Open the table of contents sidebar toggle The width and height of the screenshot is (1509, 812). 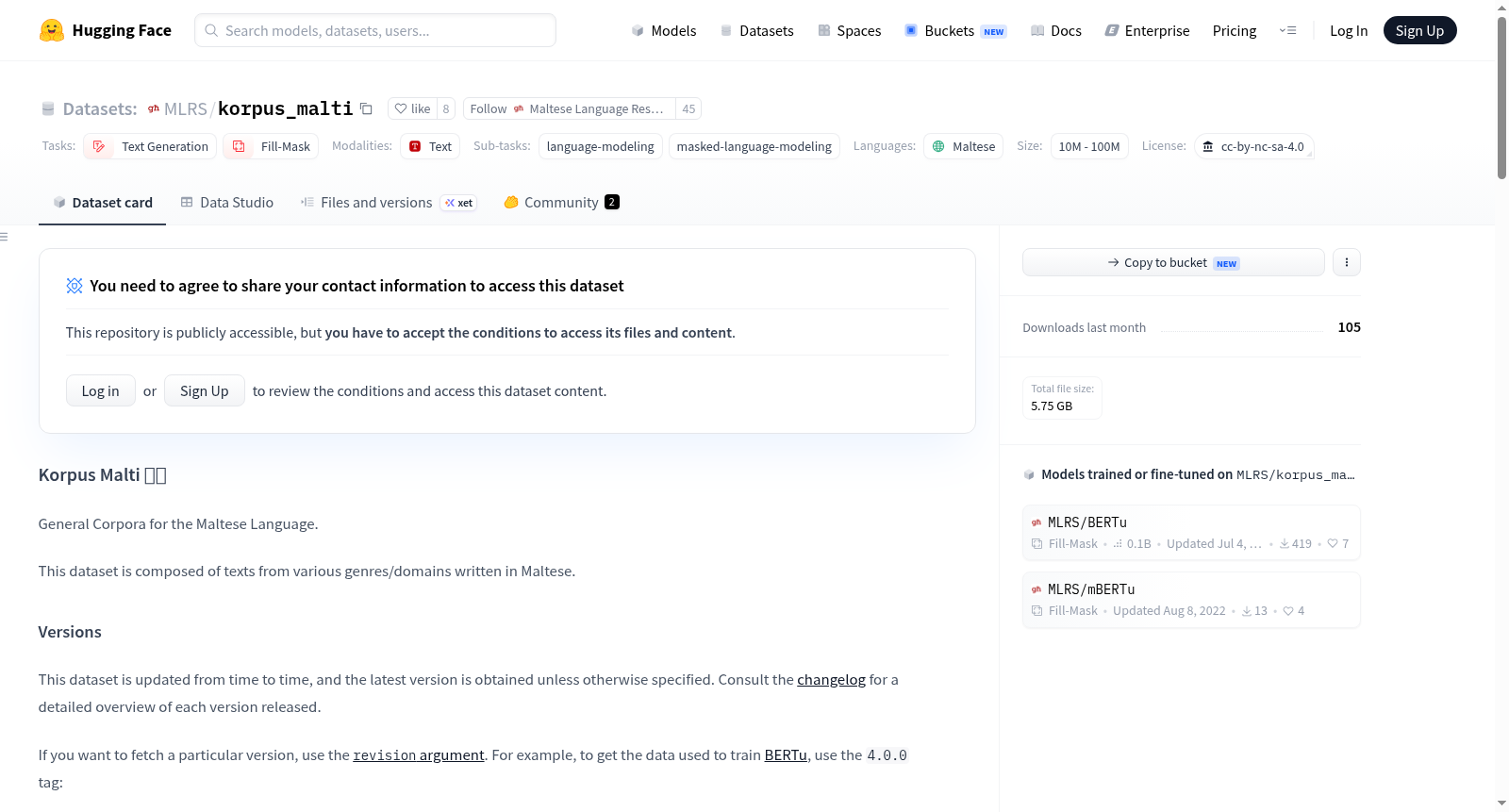click(5, 237)
